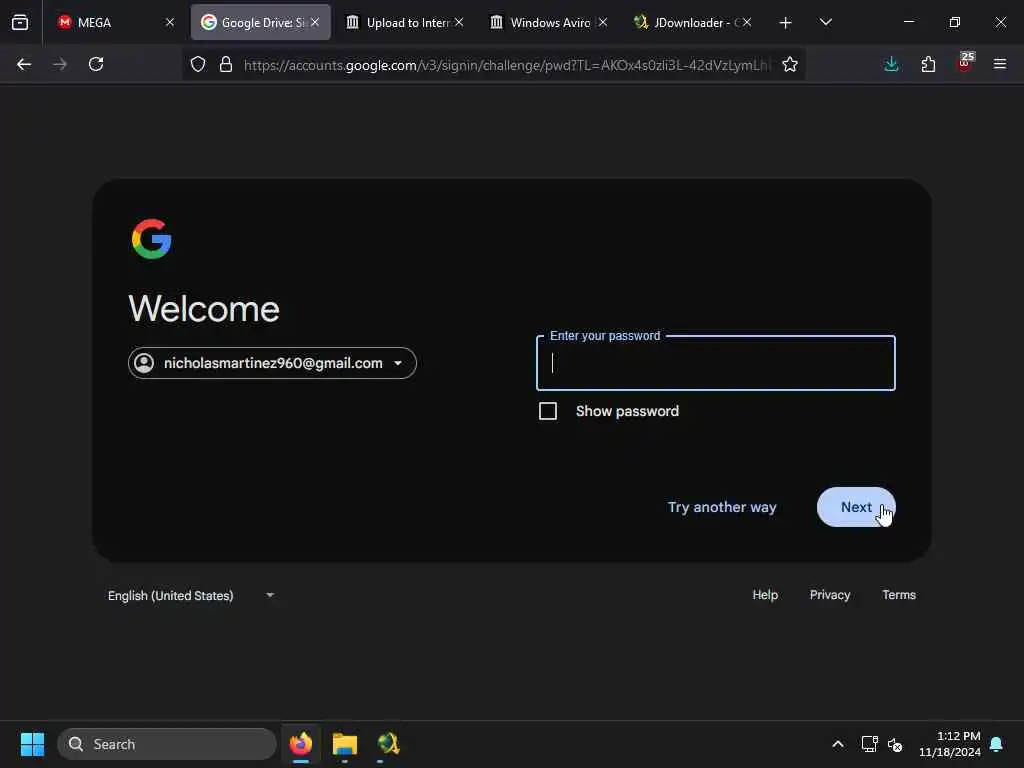This screenshot has height=768, width=1024.
Task: Reload the current page
Action: click(96, 64)
